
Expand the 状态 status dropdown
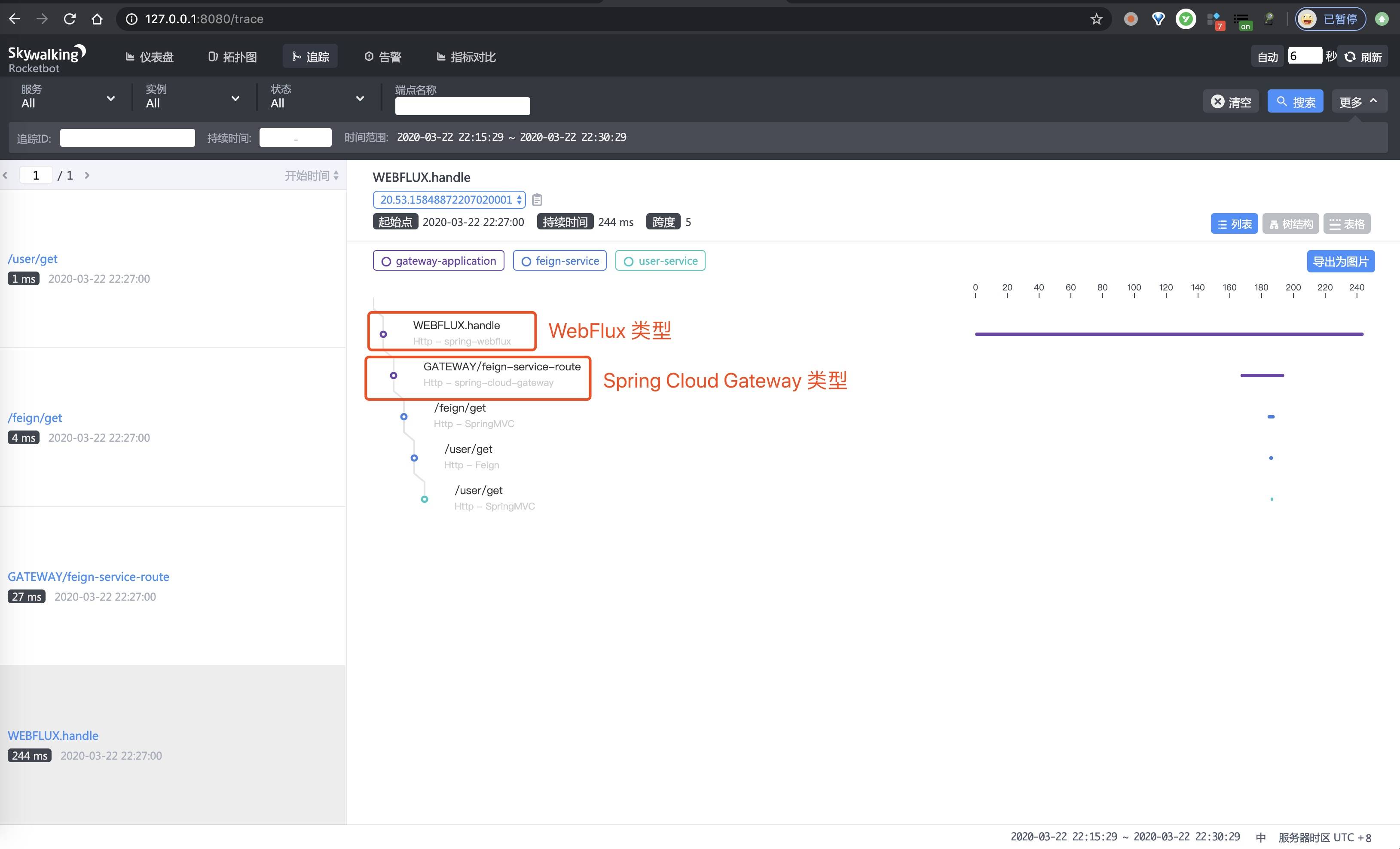tap(317, 97)
